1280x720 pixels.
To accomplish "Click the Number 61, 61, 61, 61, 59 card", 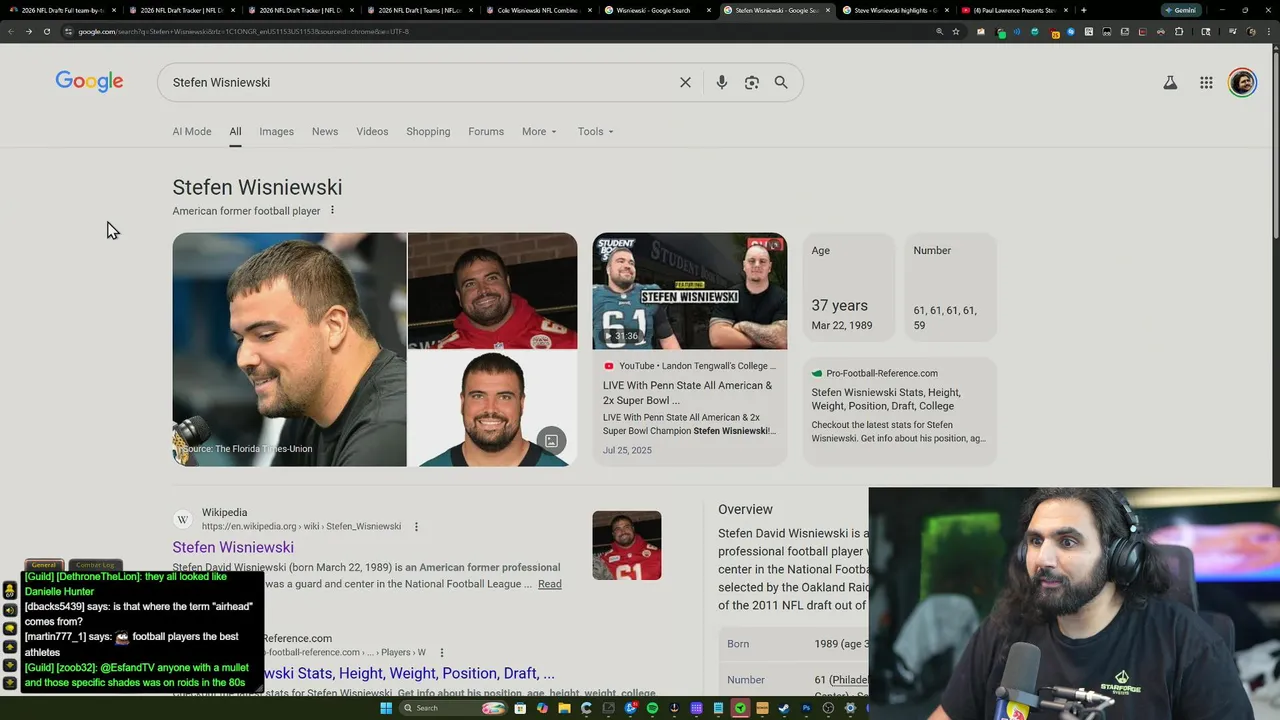I will coord(951,287).
